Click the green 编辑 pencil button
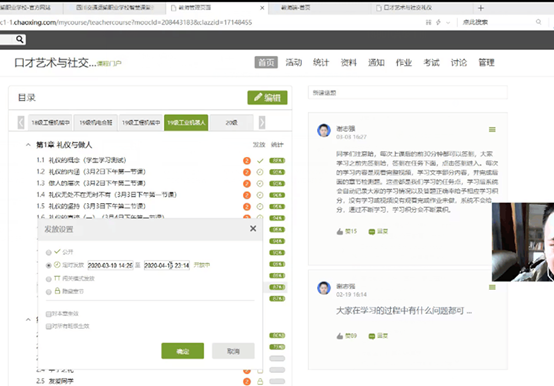The image size is (554, 386). pos(267,97)
